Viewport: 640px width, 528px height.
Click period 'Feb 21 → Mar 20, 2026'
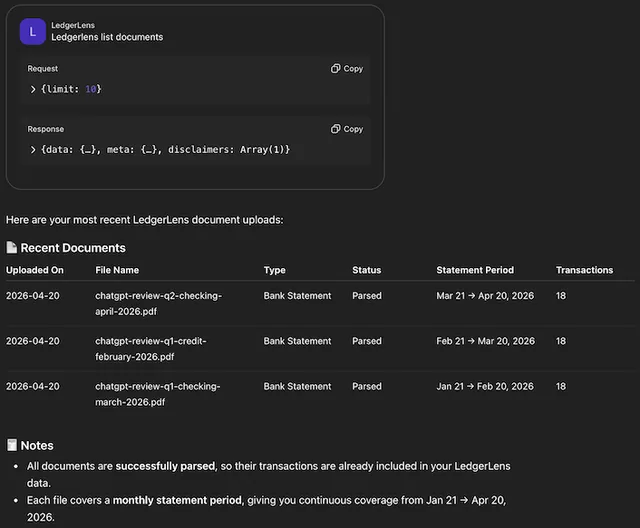point(485,341)
